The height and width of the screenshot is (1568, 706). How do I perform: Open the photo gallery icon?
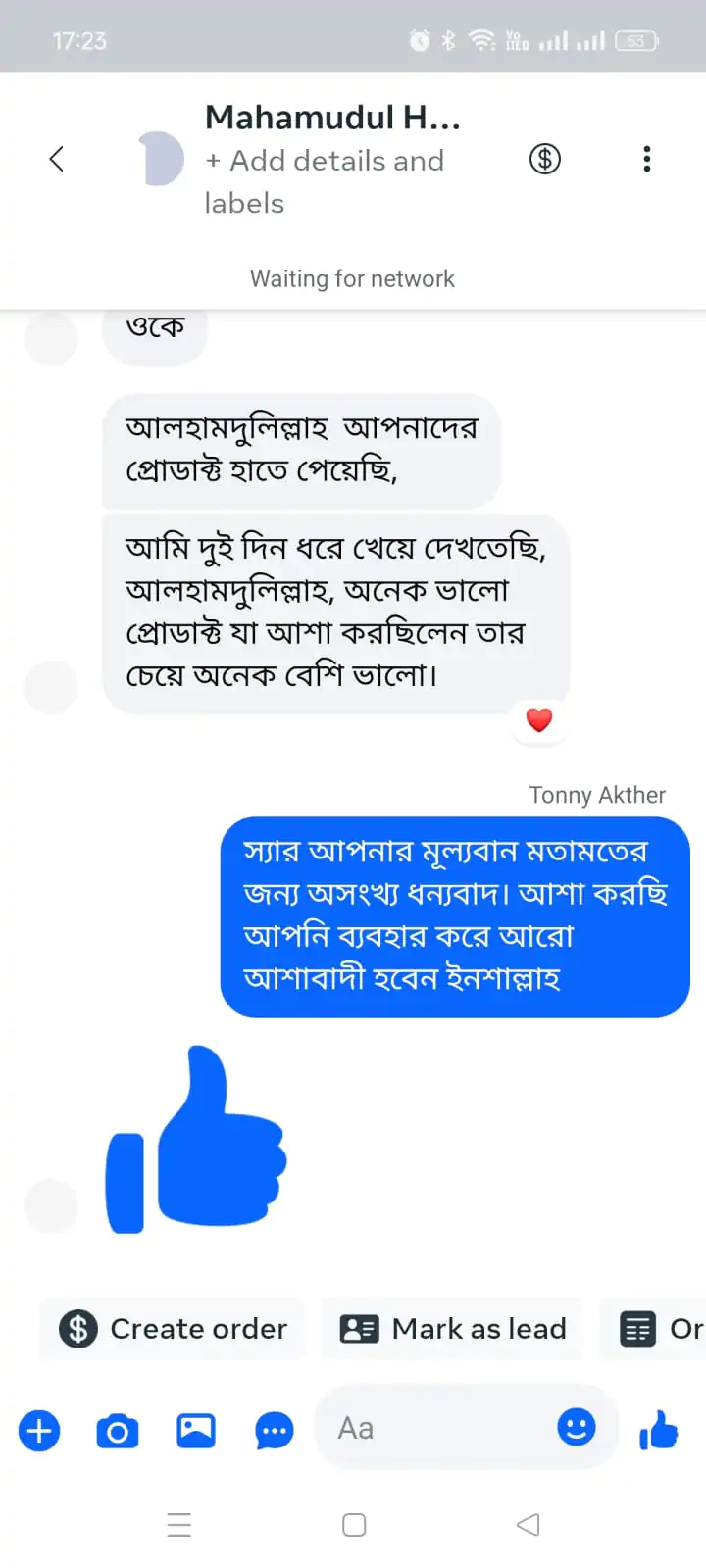[x=196, y=1431]
